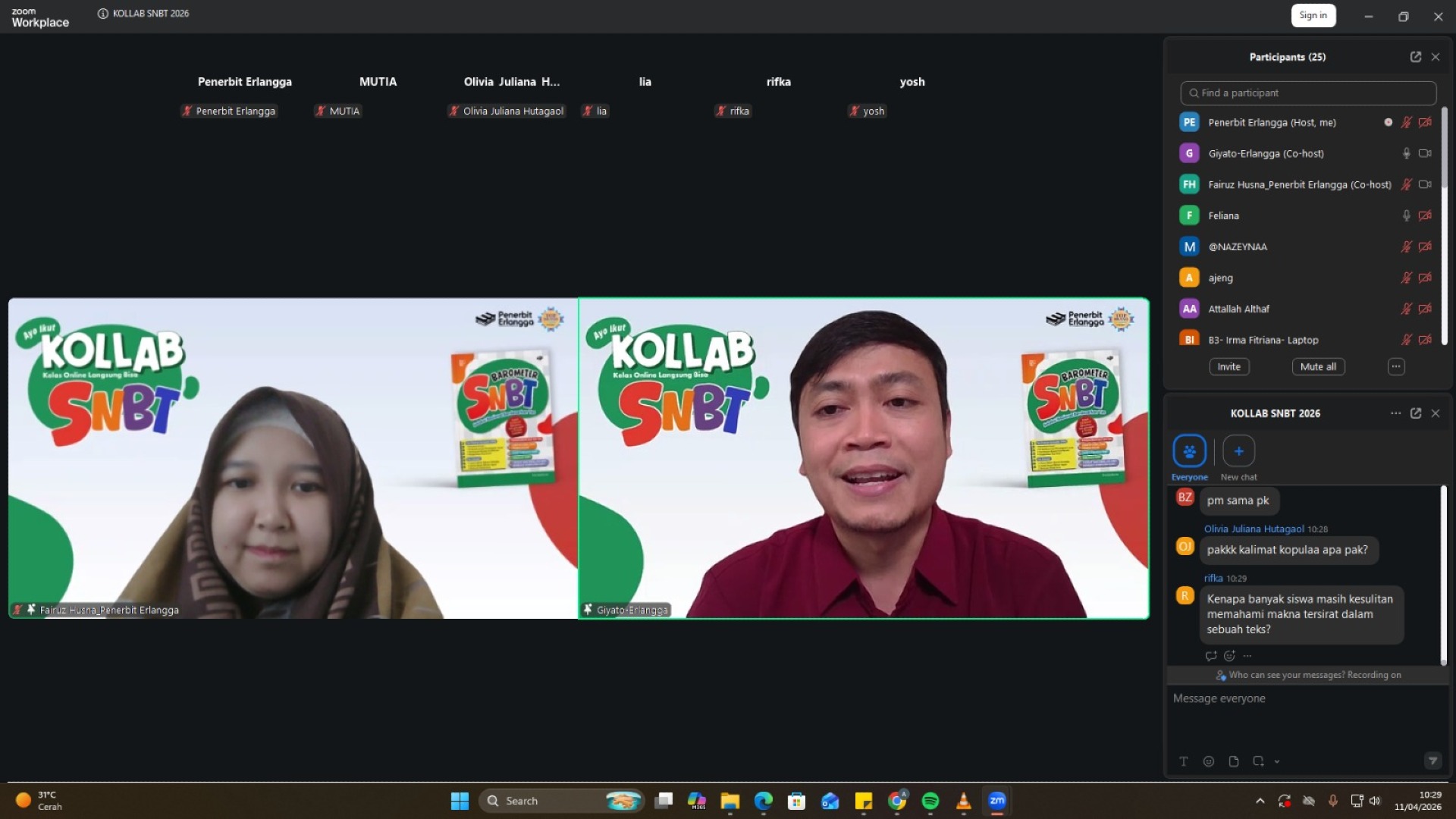This screenshot has height=819, width=1456.
Task: Click the file attachment icon in chat
Action: (x=1235, y=761)
